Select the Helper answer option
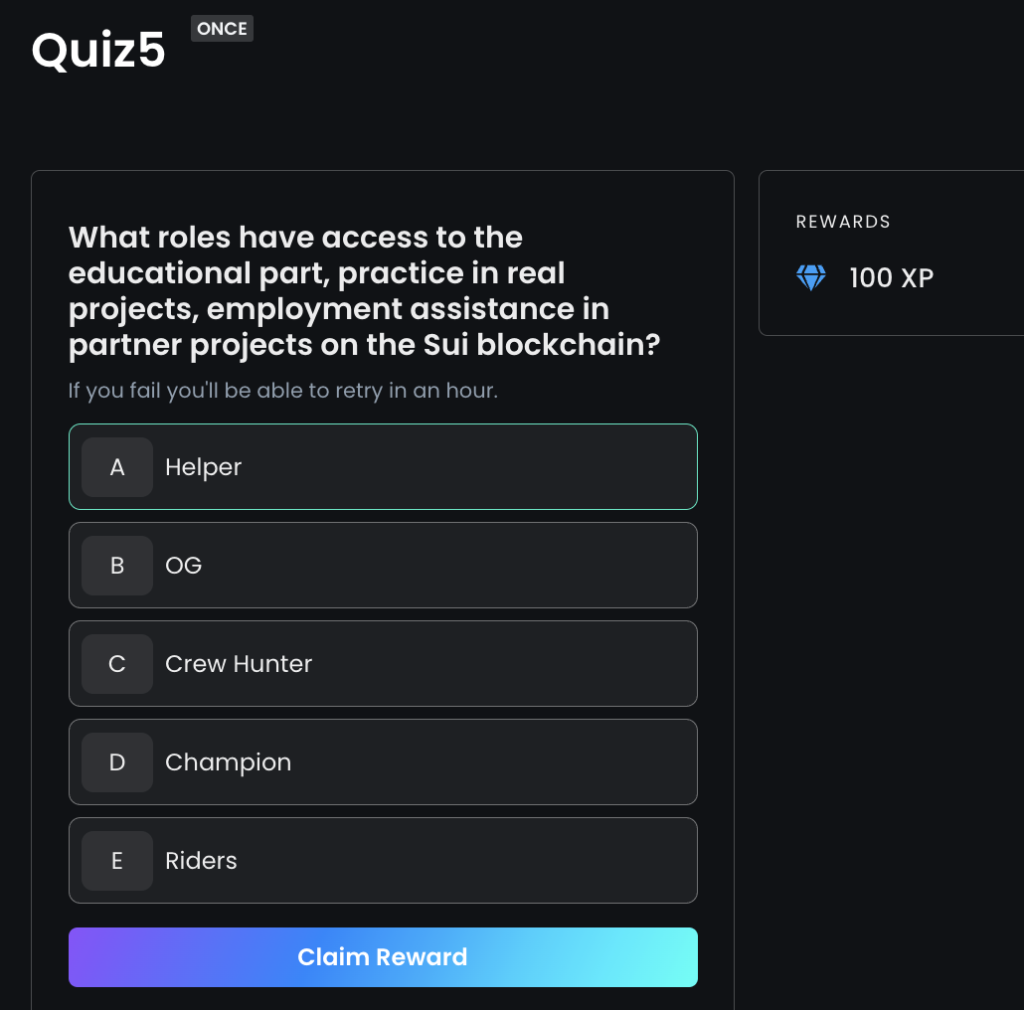 [383, 467]
